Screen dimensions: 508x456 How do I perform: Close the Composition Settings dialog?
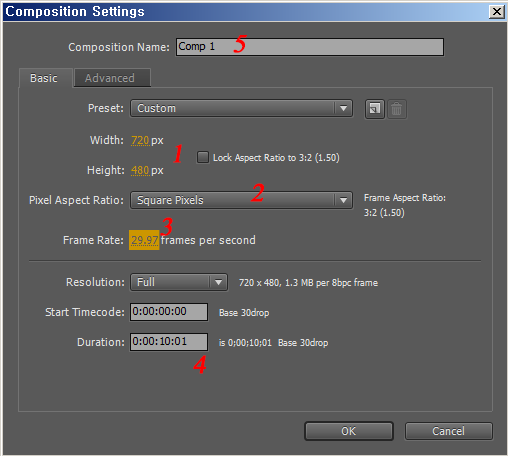coord(496,12)
